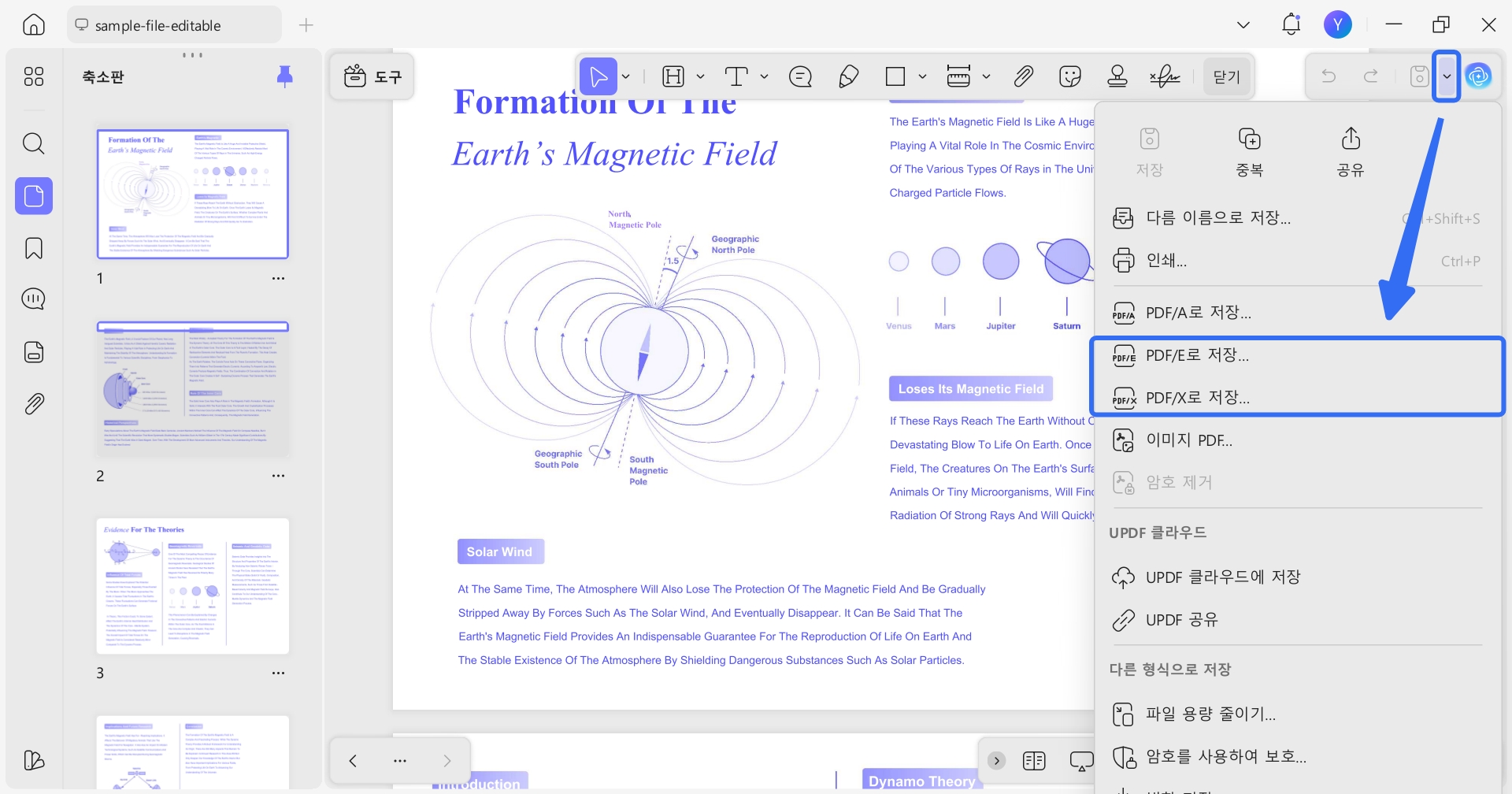Expand the highlight tool dropdown arrow
1512x794 pixels.
700,76
